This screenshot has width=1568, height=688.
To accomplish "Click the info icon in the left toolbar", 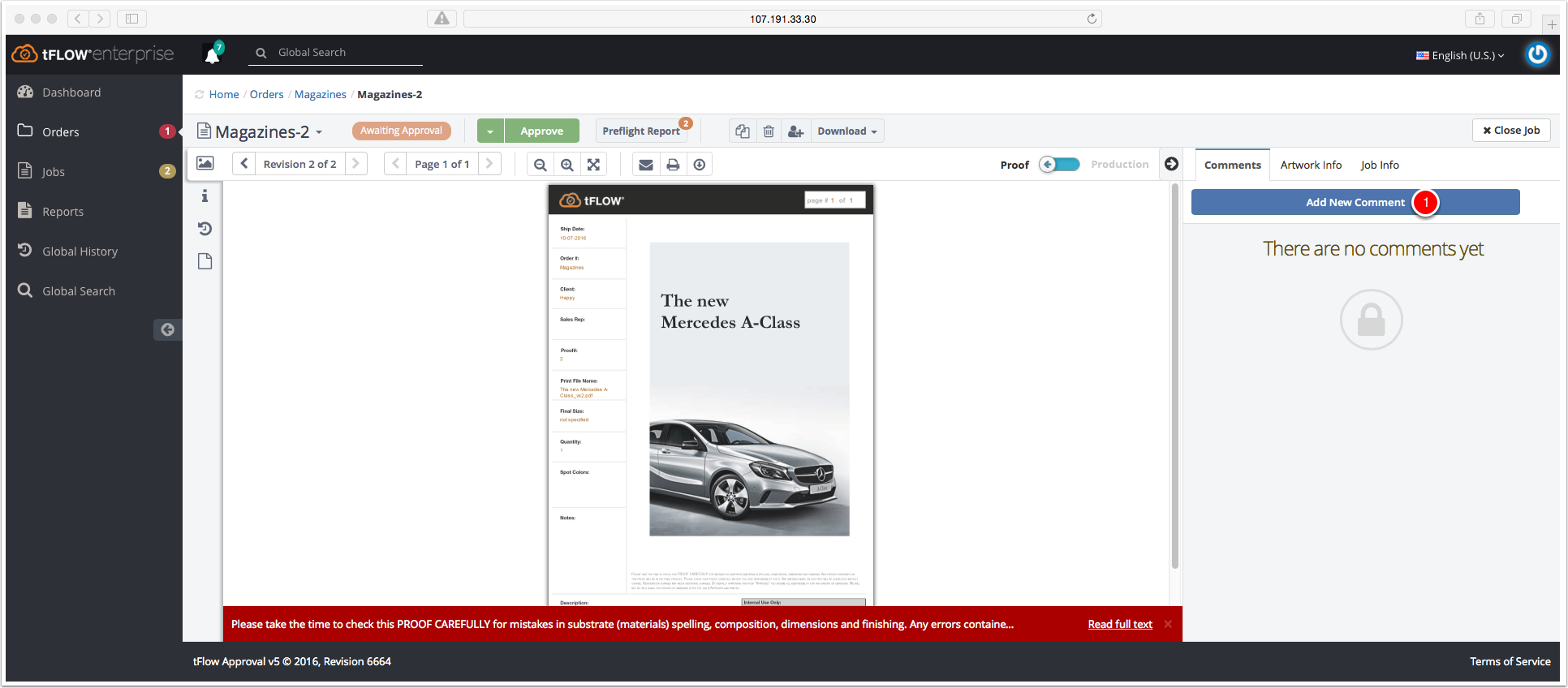I will click(x=205, y=196).
